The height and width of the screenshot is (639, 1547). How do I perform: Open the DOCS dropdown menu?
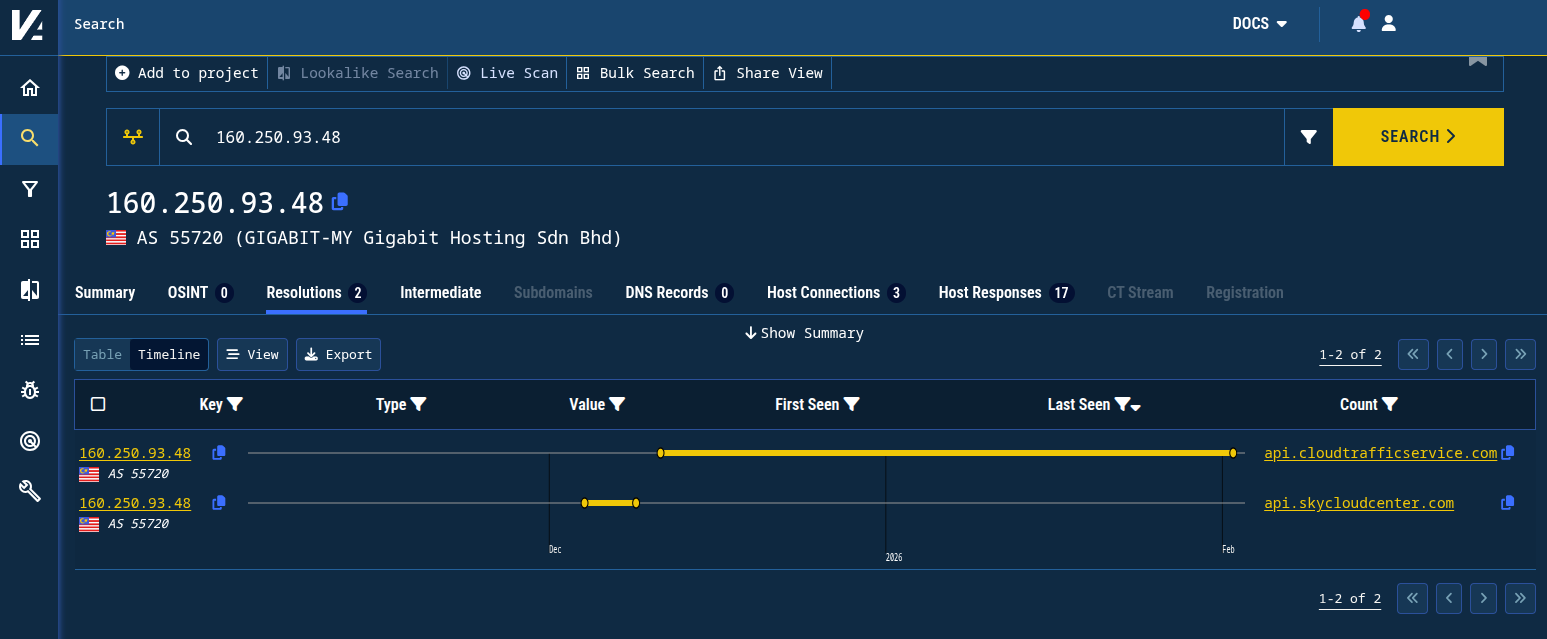(1259, 23)
